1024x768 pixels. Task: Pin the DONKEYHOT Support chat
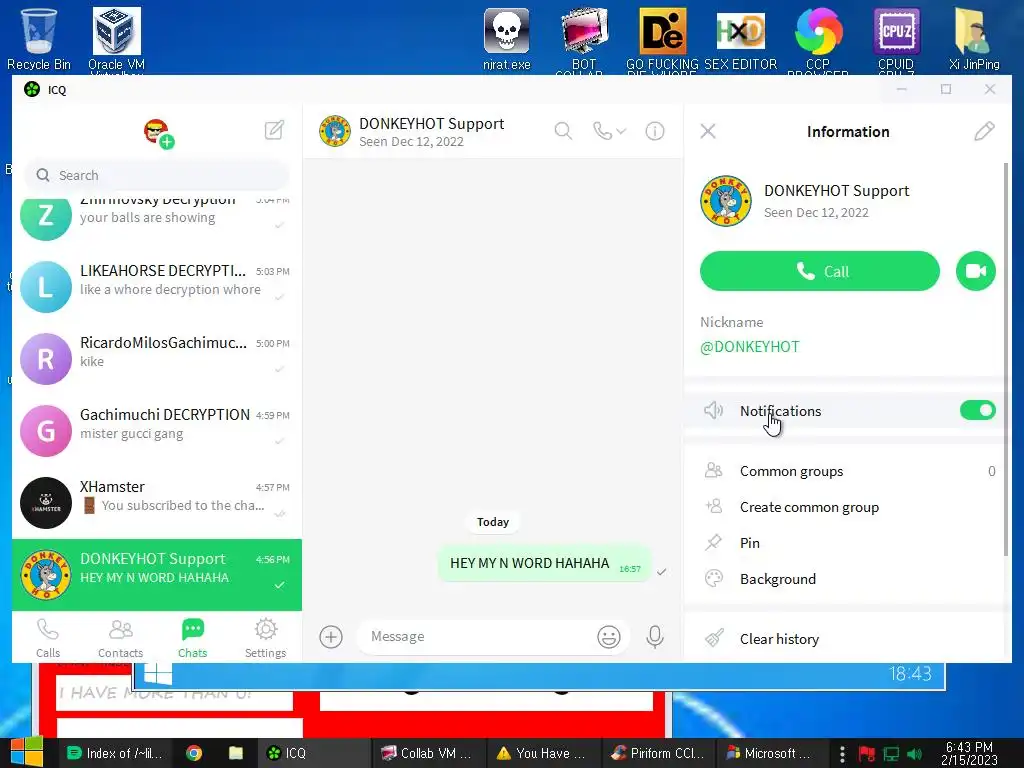click(x=847, y=543)
